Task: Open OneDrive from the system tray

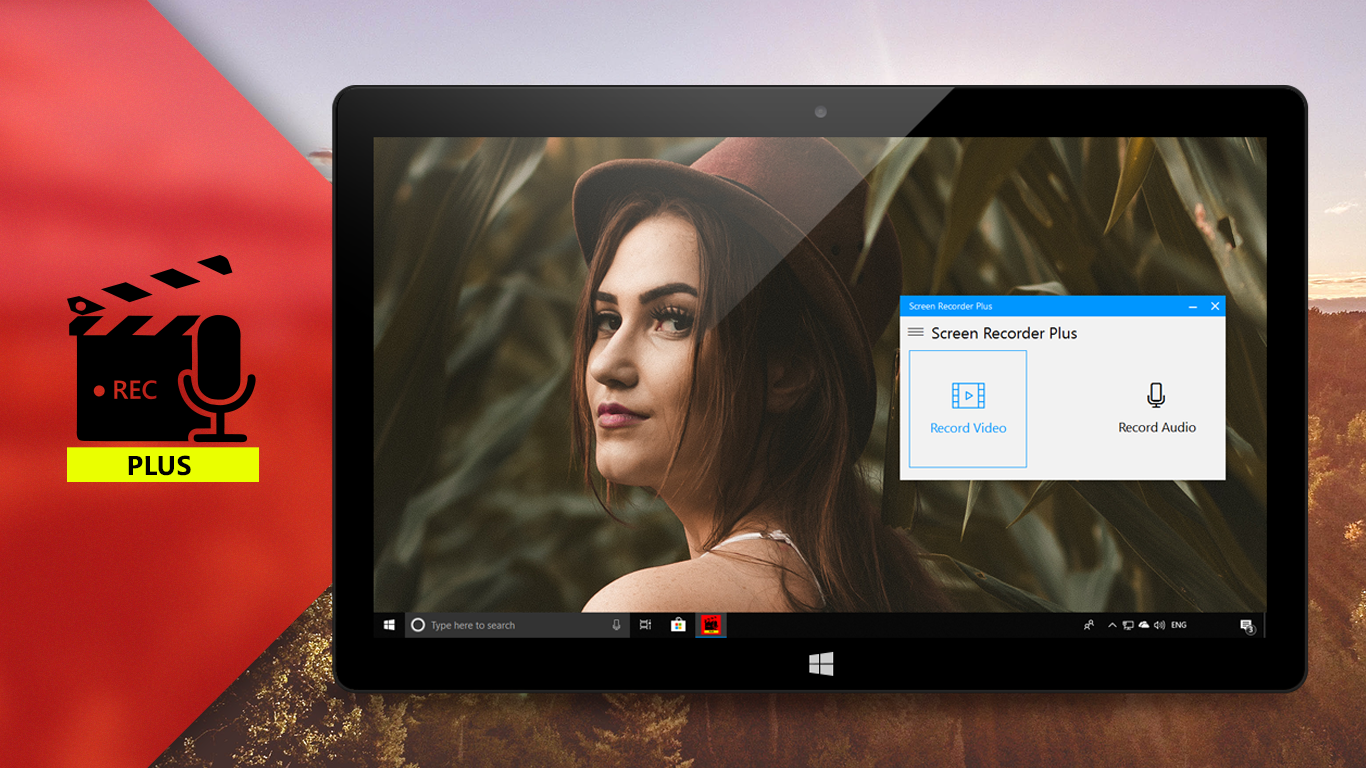Action: point(1143,625)
